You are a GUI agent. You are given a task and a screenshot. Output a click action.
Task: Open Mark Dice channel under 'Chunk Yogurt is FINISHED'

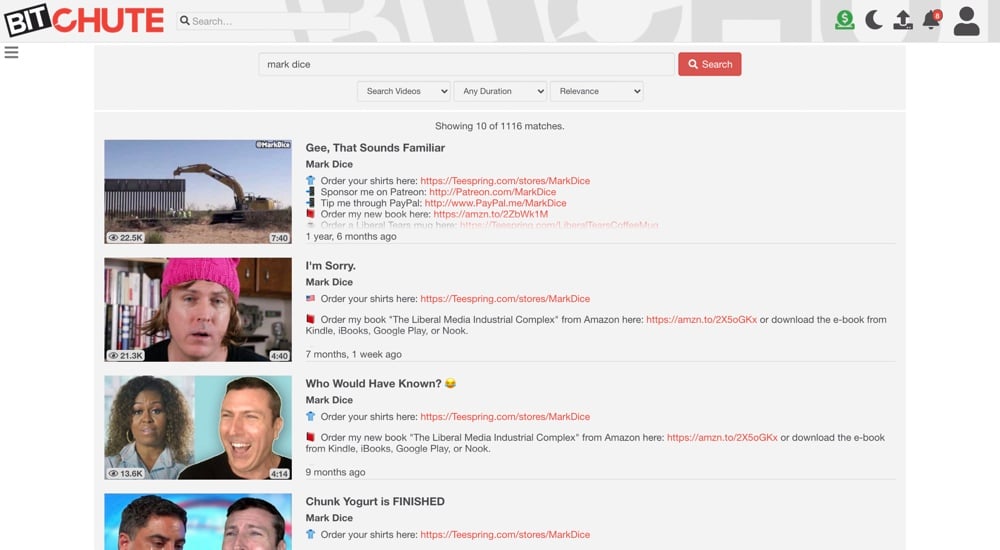[329, 518]
